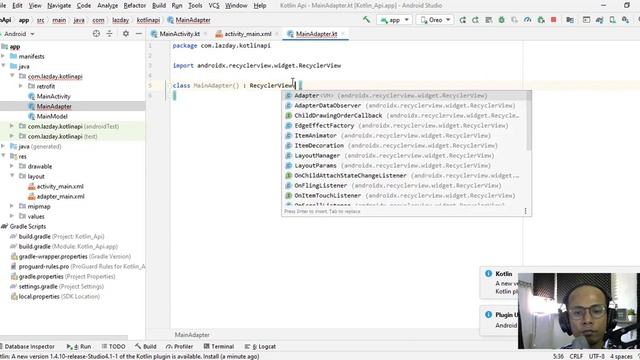Click the kotlinapi breadcrumb in navigation bar
Image resolution: width=640 pixels, height=360 pixels.
click(148, 20)
